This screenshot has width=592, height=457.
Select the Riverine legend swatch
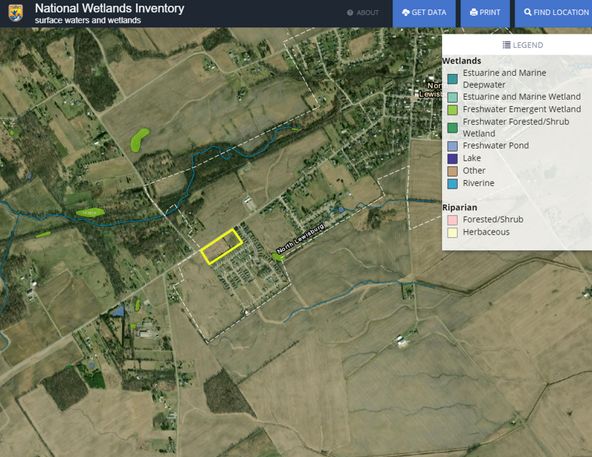[452, 183]
